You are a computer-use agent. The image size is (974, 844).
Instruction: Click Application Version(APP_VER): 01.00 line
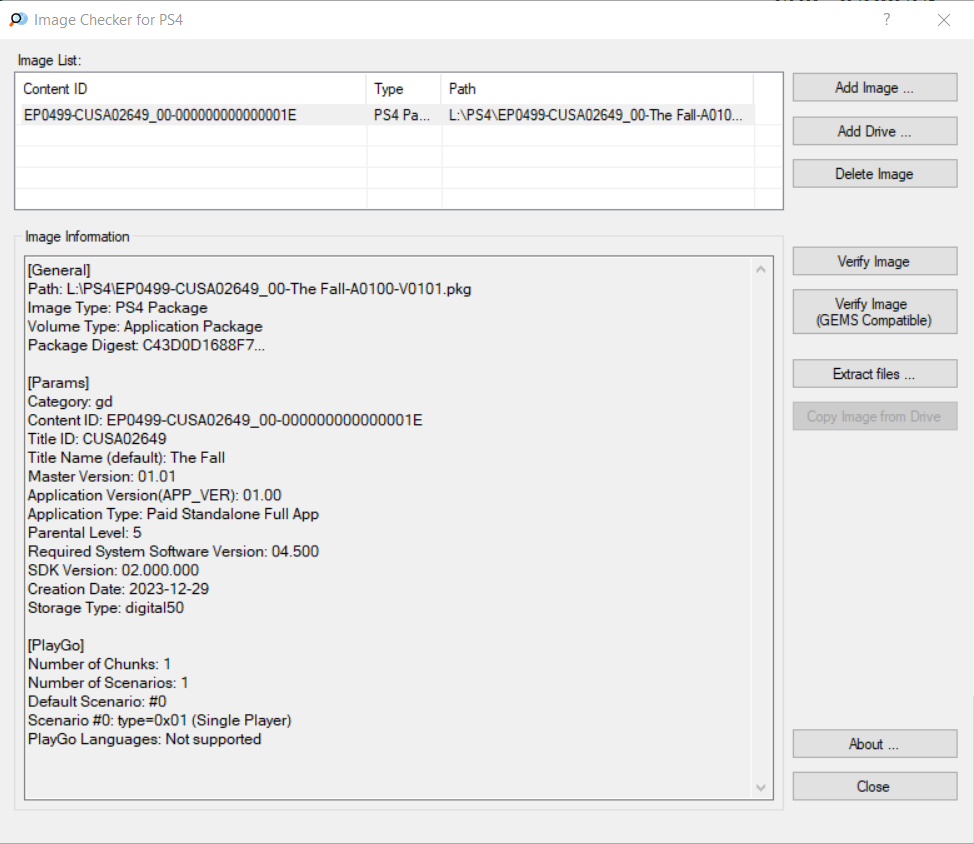coord(155,495)
